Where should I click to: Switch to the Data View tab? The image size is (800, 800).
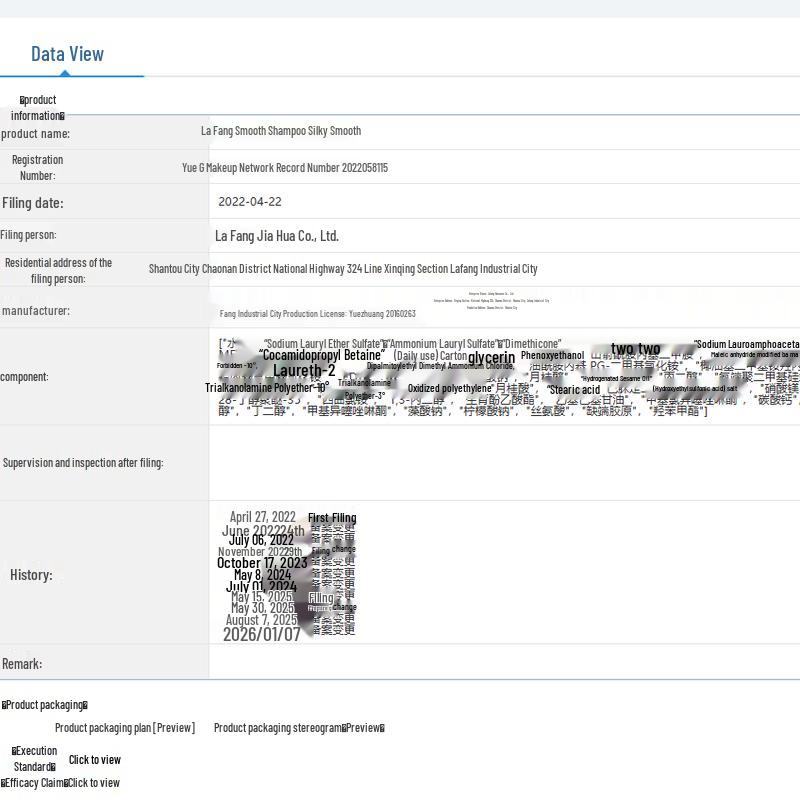(67, 54)
